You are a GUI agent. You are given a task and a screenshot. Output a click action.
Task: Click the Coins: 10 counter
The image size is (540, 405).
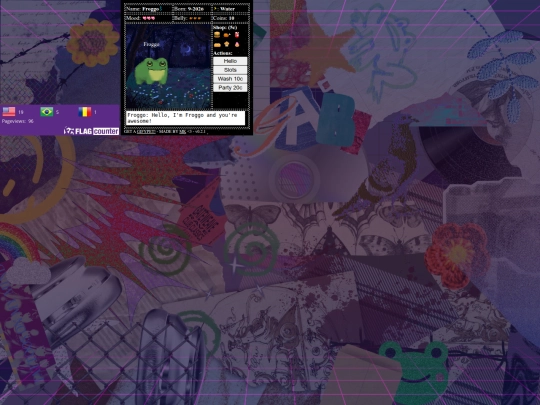pos(224,18)
